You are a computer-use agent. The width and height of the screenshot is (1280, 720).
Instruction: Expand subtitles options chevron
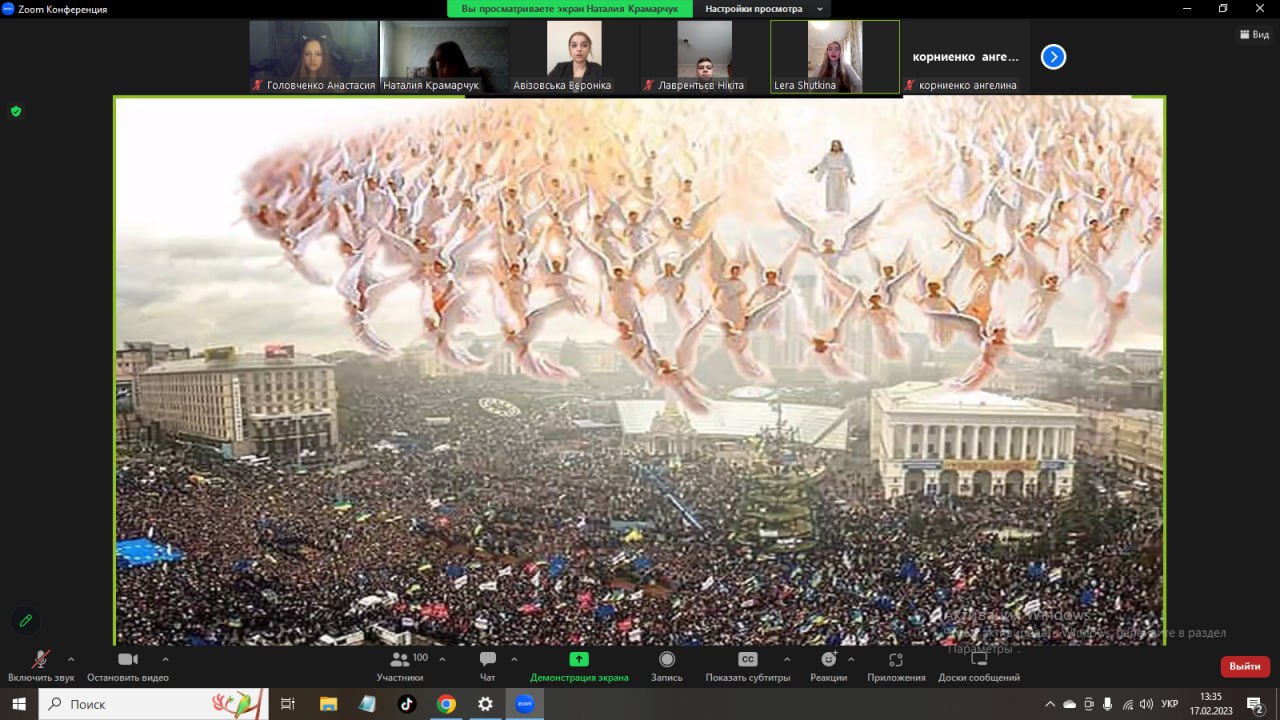click(787, 659)
